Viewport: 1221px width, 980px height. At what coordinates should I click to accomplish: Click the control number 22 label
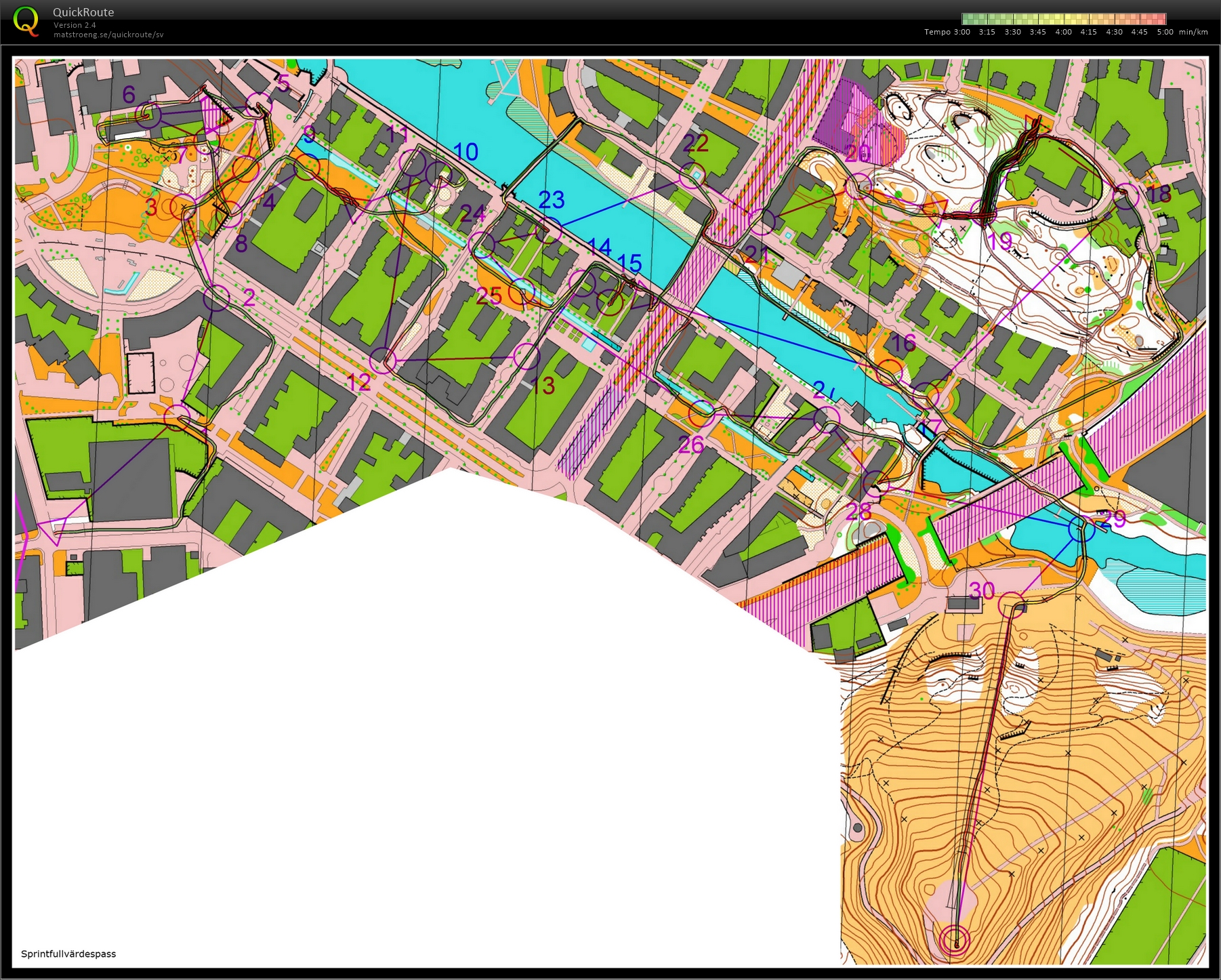click(695, 142)
